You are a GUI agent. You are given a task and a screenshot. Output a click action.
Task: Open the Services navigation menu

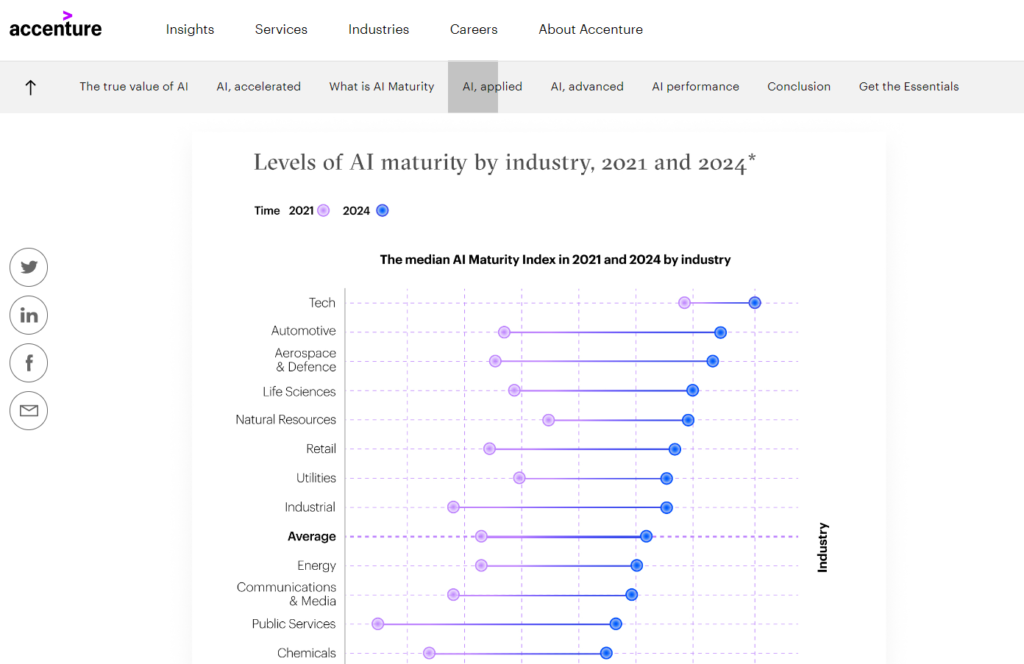tap(280, 29)
